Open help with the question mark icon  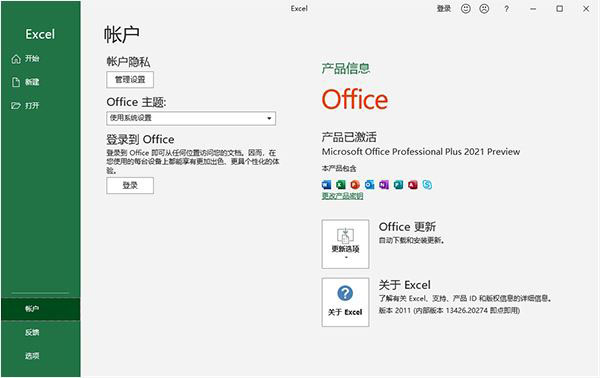pyautogui.click(x=506, y=9)
